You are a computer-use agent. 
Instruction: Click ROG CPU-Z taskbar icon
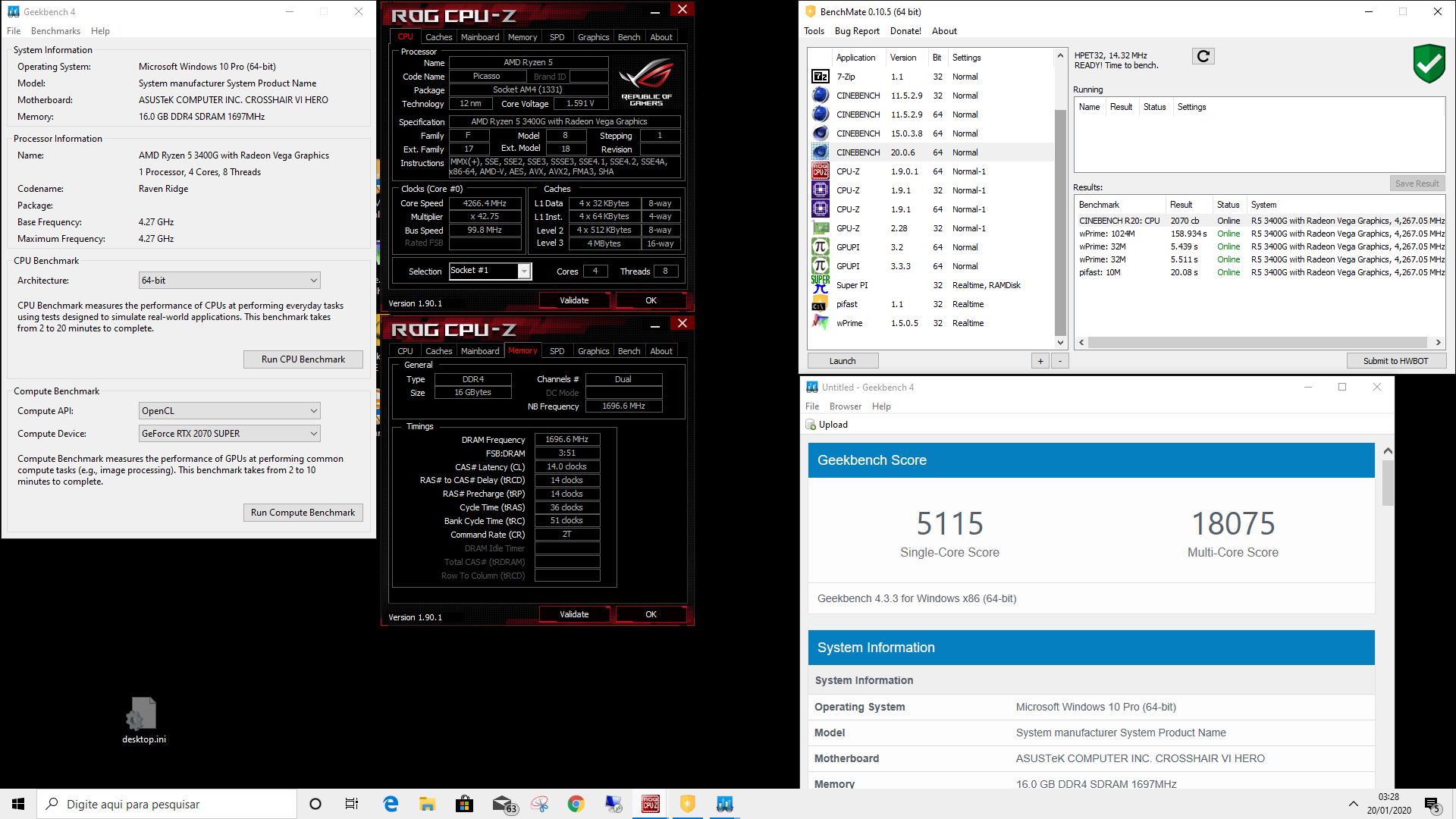tap(650, 804)
